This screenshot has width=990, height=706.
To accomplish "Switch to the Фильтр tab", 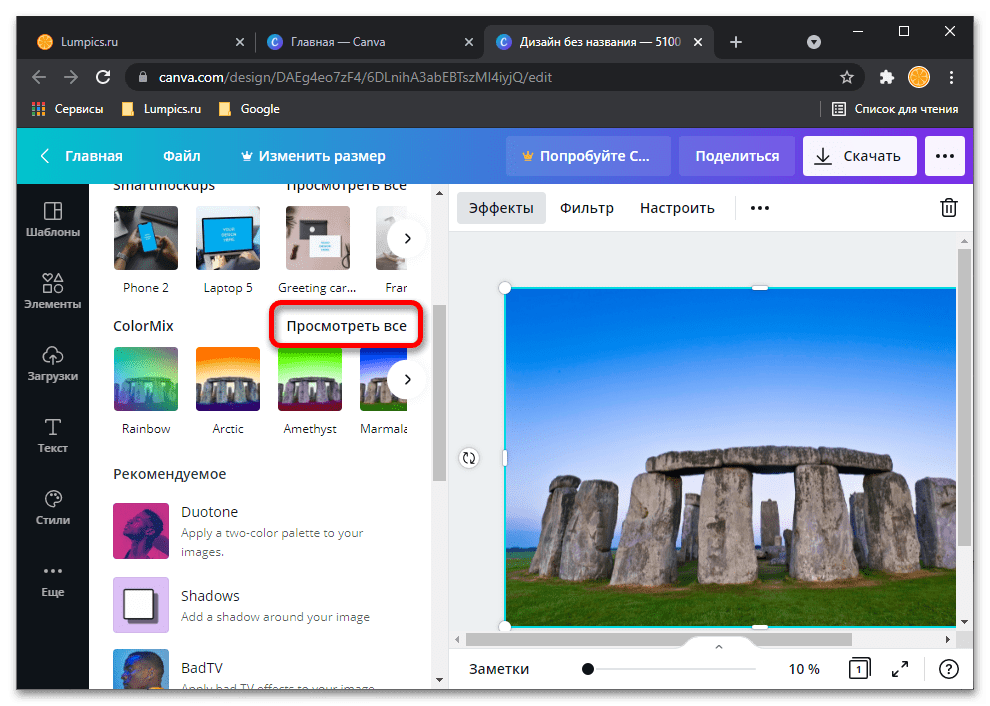I will 587,208.
